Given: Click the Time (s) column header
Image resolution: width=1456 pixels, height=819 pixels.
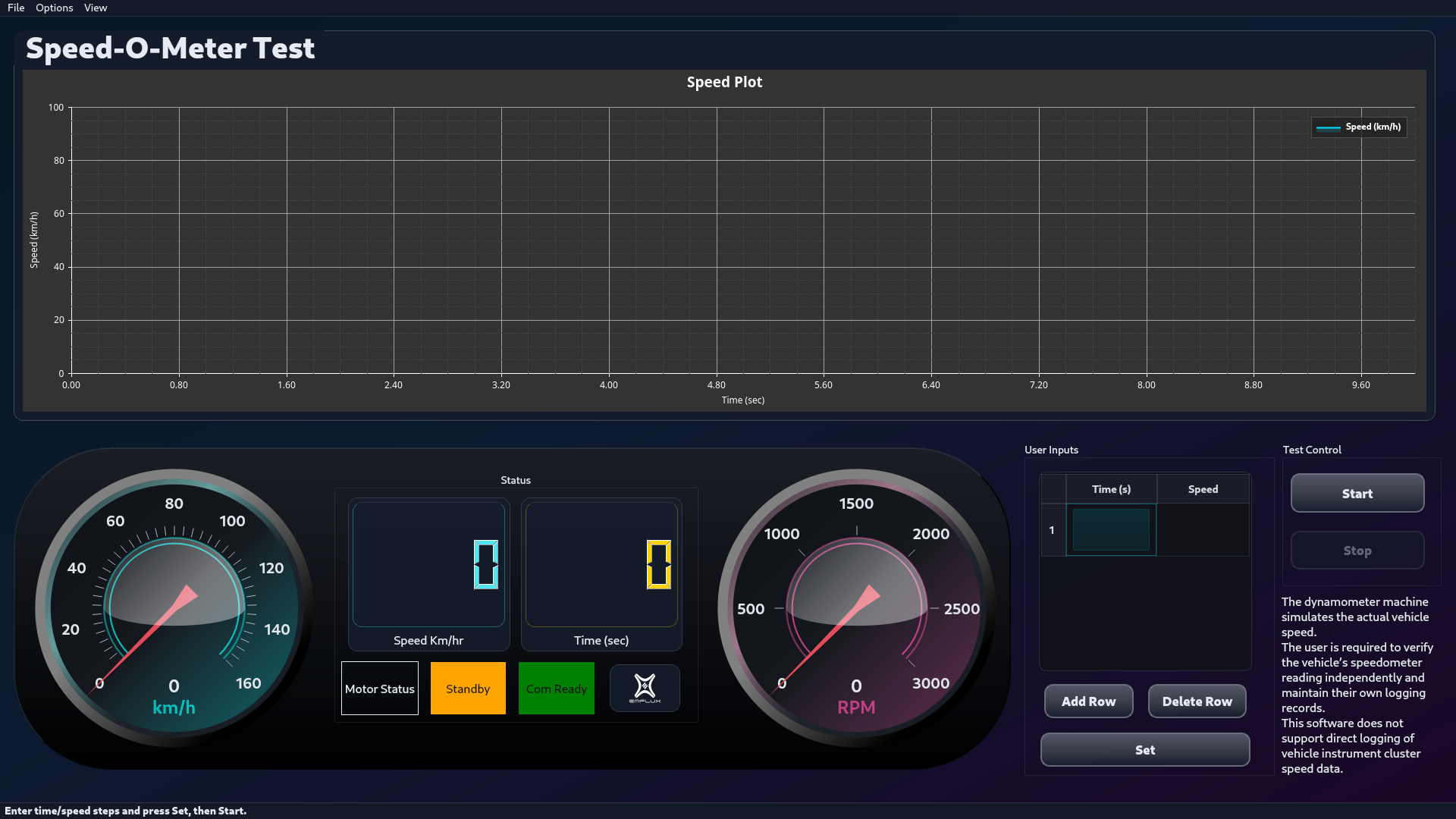Looking at the screenshot, I should [x=1111, y=489].
